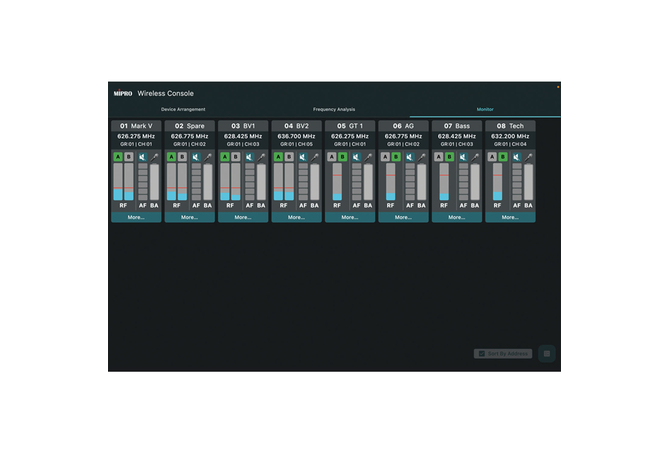Select antenna B on 02 Spare

point(182,157)
